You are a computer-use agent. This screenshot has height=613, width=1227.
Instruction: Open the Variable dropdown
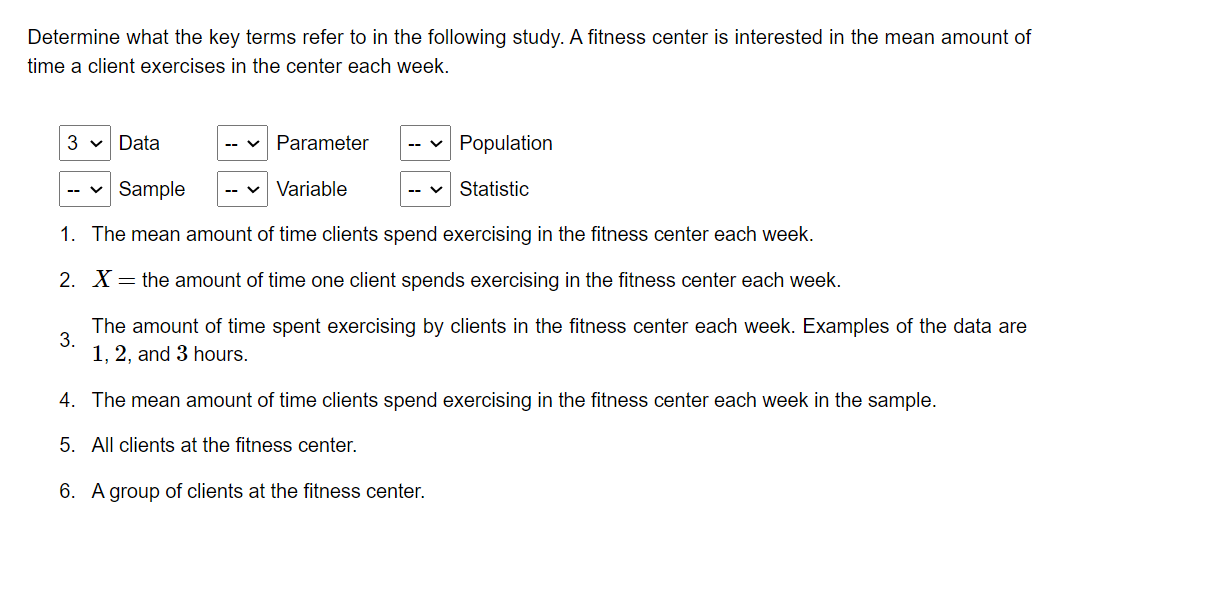(242, 189)
